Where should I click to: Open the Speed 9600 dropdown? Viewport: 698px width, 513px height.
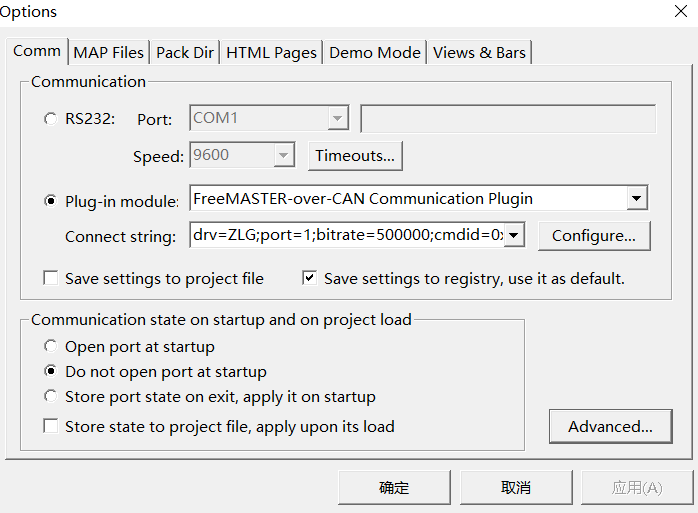pos(284,156)
